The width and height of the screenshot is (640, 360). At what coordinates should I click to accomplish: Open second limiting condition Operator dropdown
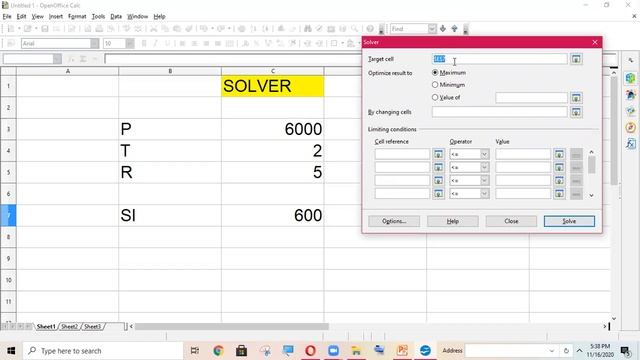[484, 167]
